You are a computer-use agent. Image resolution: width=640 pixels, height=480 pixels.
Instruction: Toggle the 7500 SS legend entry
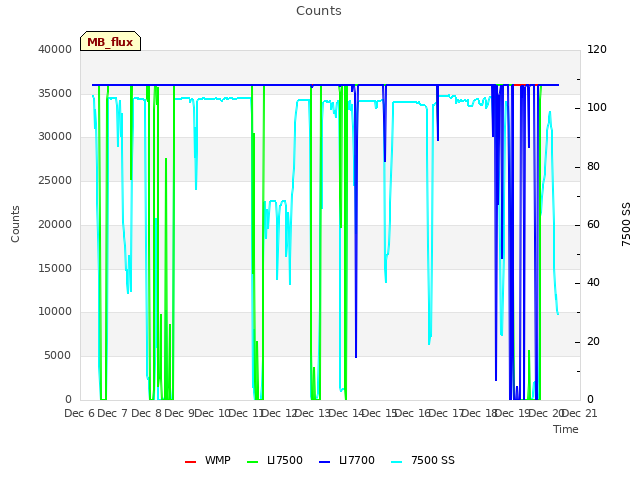[x=423, y=460]
